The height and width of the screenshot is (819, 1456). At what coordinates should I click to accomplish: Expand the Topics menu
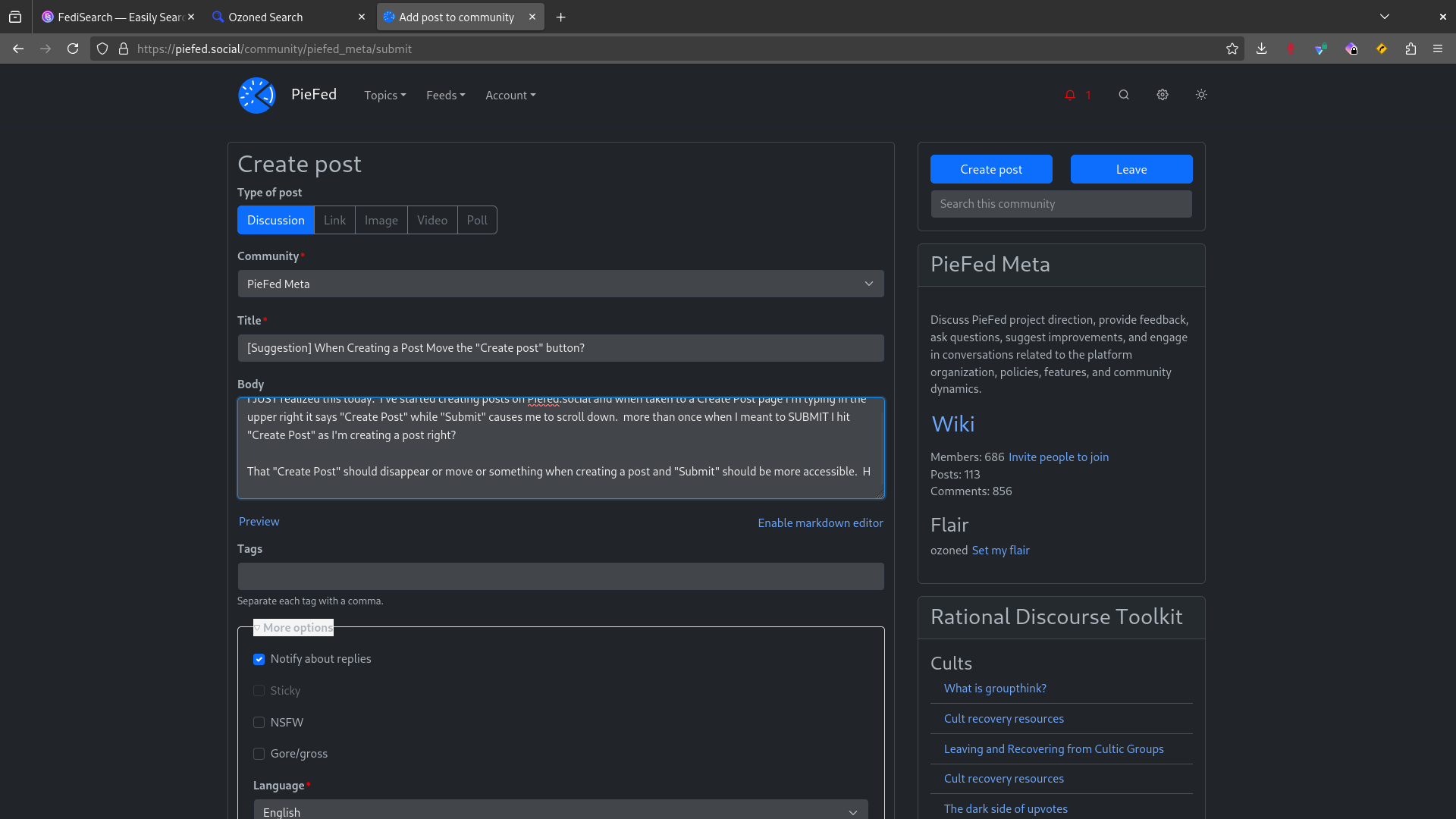click(x=385, y=95)
